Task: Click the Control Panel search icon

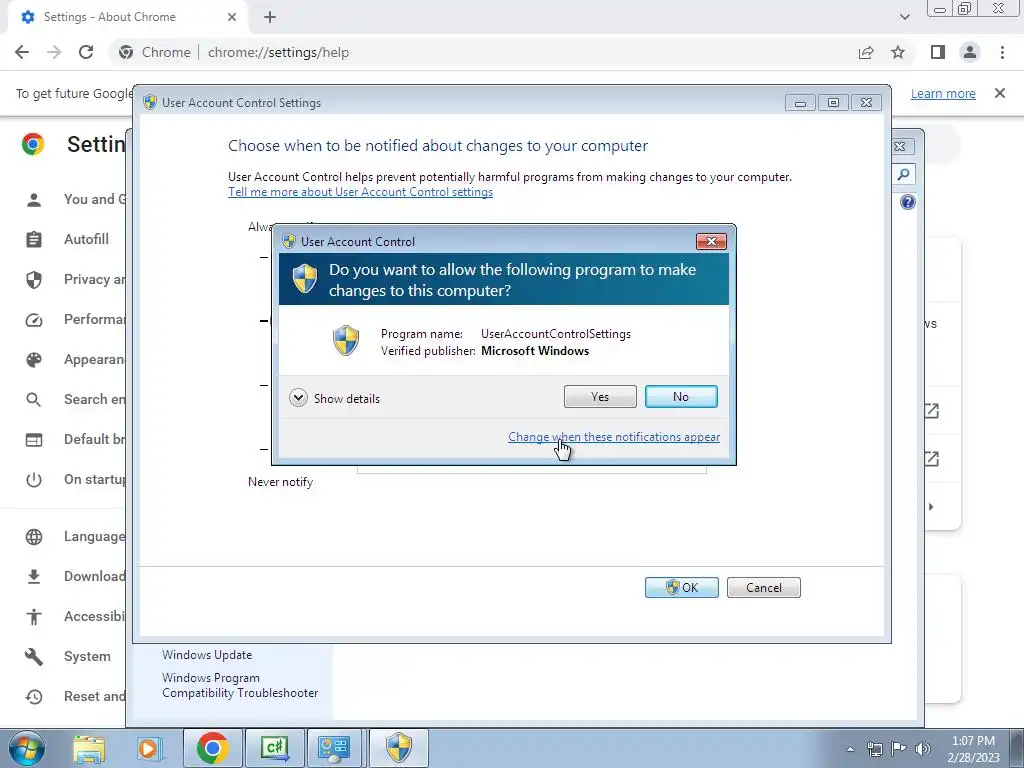Action: click(x=904, y=174)
